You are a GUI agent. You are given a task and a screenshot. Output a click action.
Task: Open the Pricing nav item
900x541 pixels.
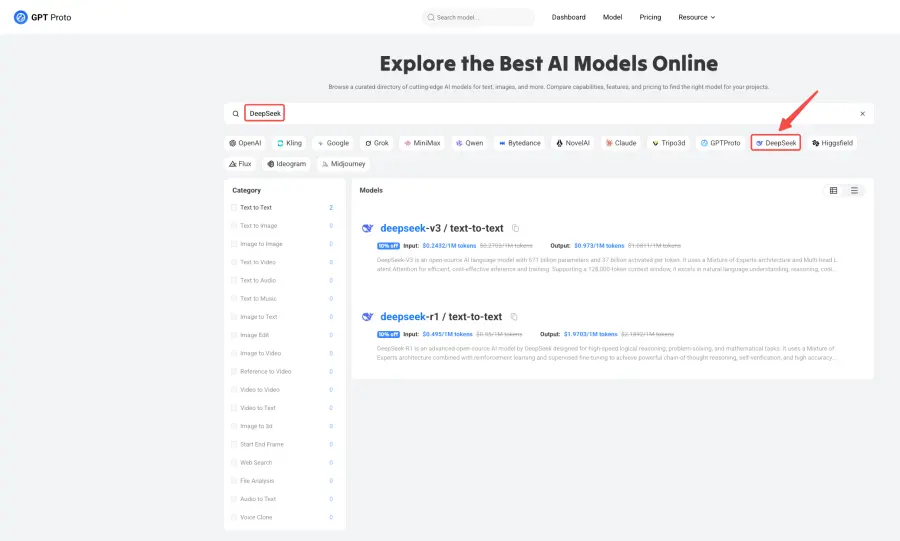(x=650, y=17)
